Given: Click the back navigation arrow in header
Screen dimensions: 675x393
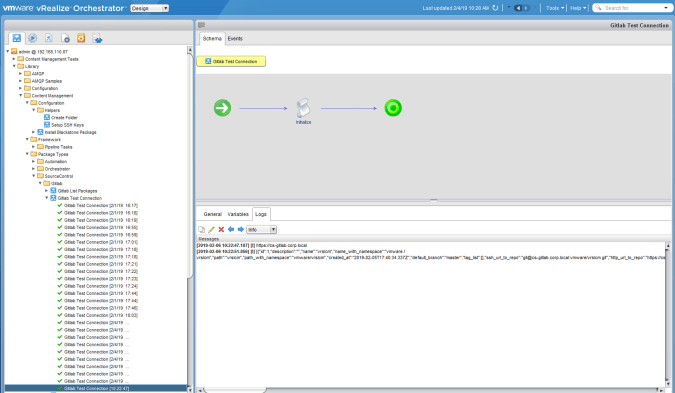Looking at the screenshot, I should pos(518,8).
